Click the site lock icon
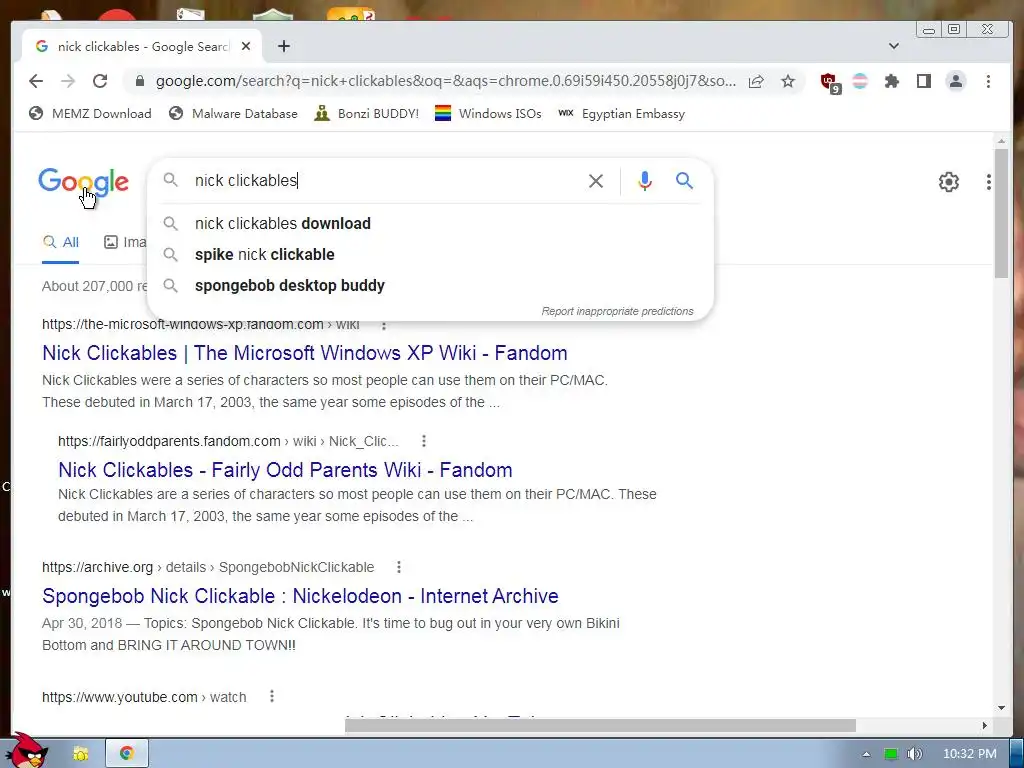 pos(139,81)
